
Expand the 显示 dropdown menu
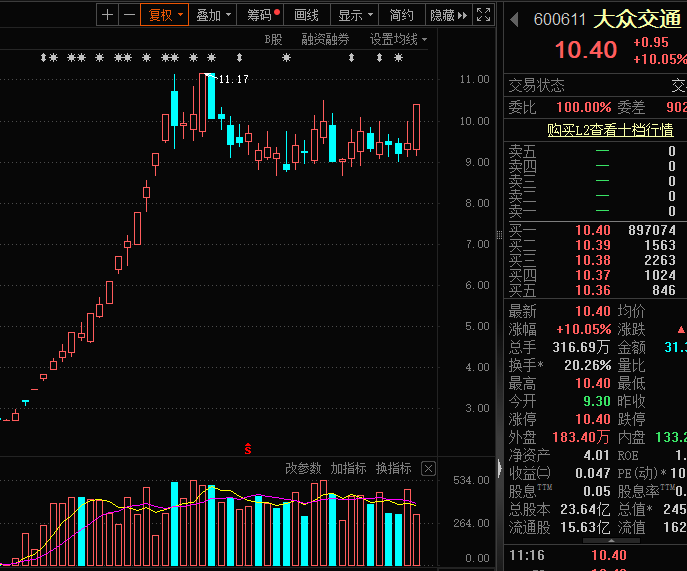(x=354, y=15)
